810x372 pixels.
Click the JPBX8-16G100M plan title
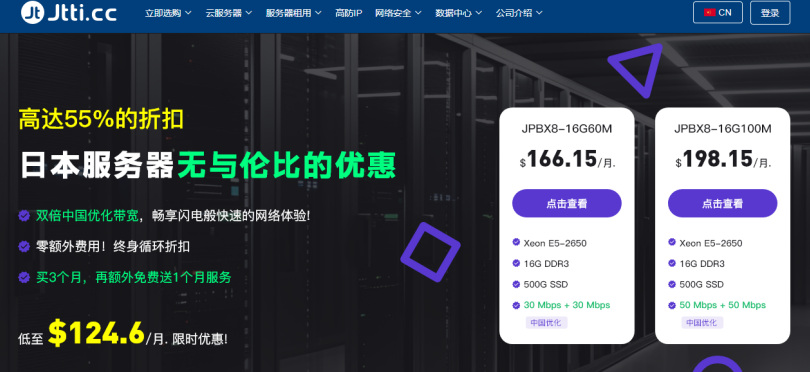point(722,129)
